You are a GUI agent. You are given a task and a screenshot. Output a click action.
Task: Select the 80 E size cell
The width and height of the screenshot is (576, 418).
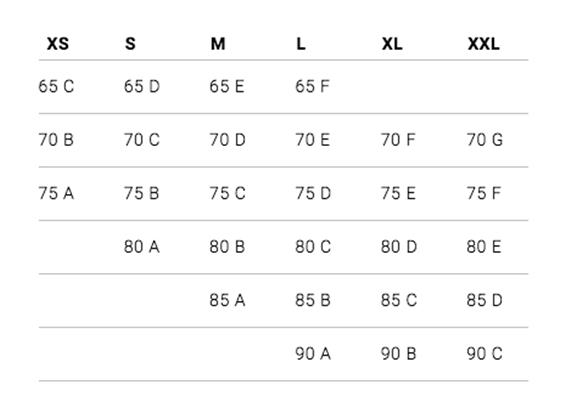pyautogui.click(x=484, y=247)
